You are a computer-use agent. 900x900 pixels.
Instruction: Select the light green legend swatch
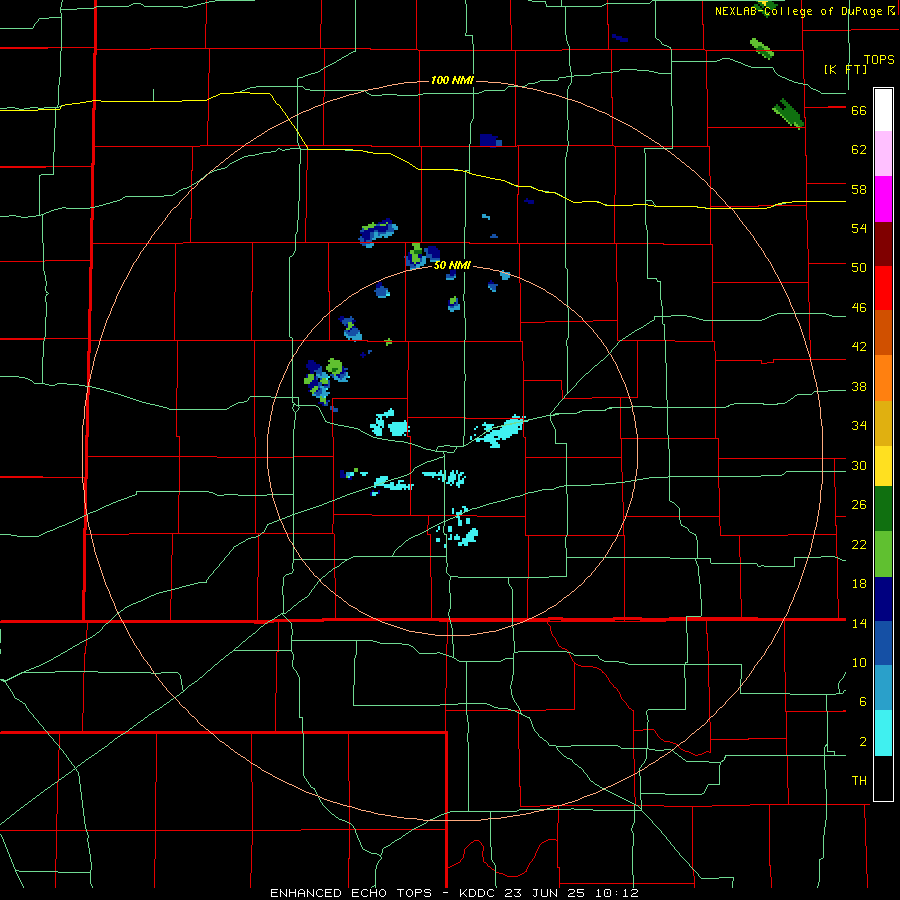click(883, 554)
